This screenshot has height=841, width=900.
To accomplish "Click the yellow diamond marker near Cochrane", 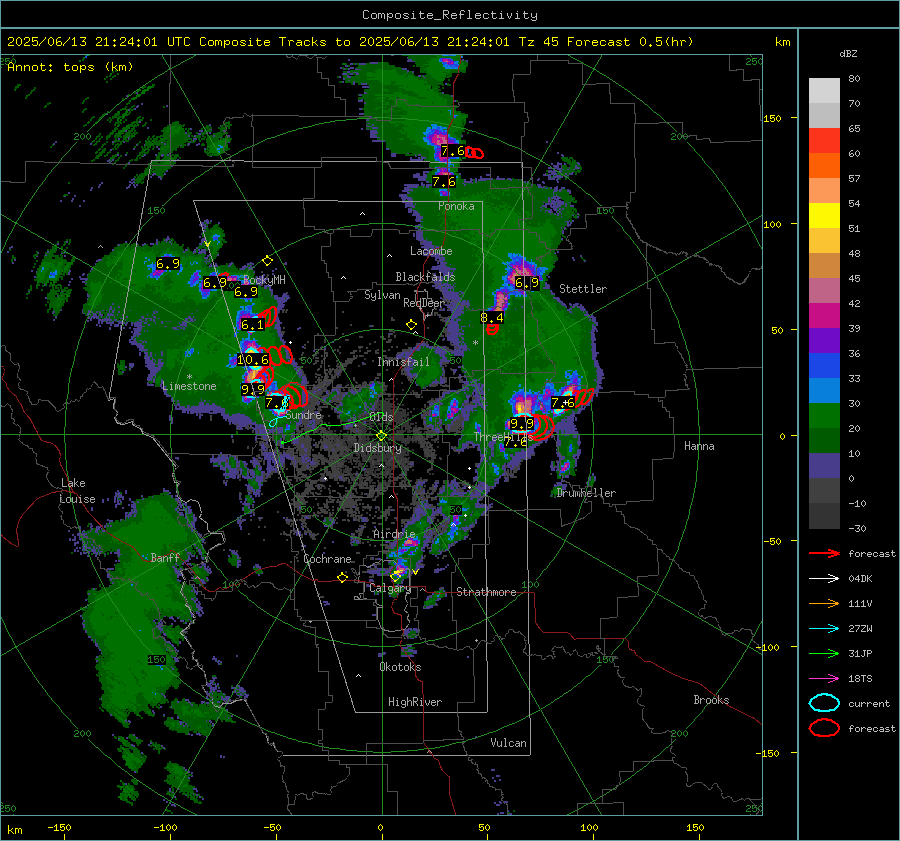I will click(x=342, y=578).
